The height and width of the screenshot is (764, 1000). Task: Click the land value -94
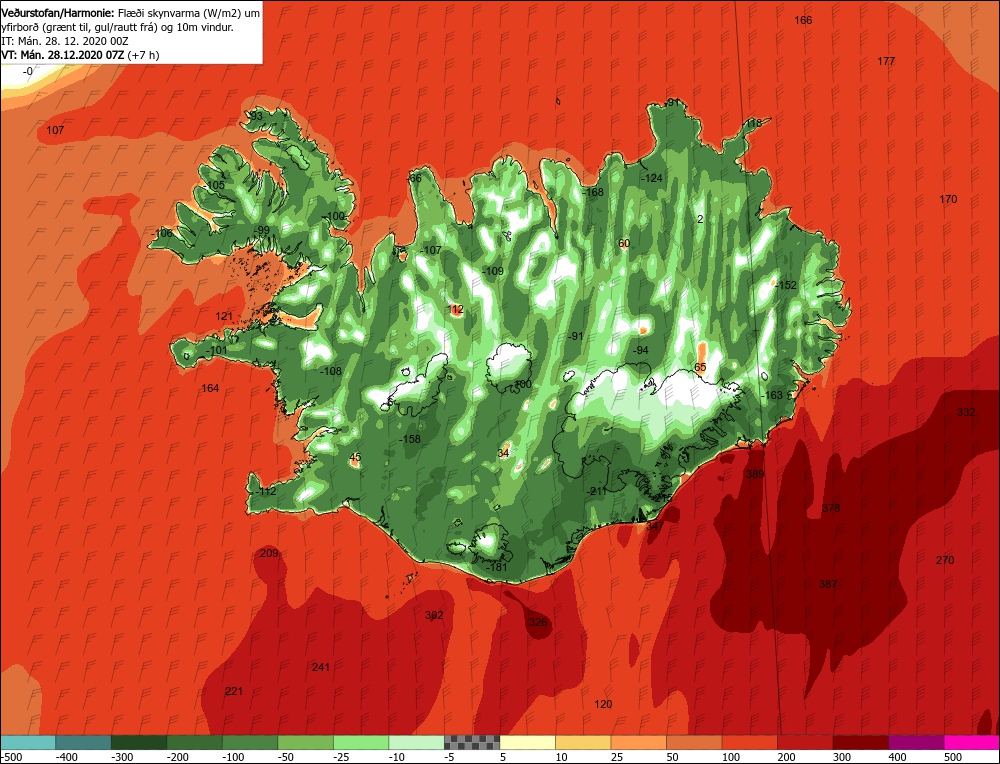click(640, 351)
